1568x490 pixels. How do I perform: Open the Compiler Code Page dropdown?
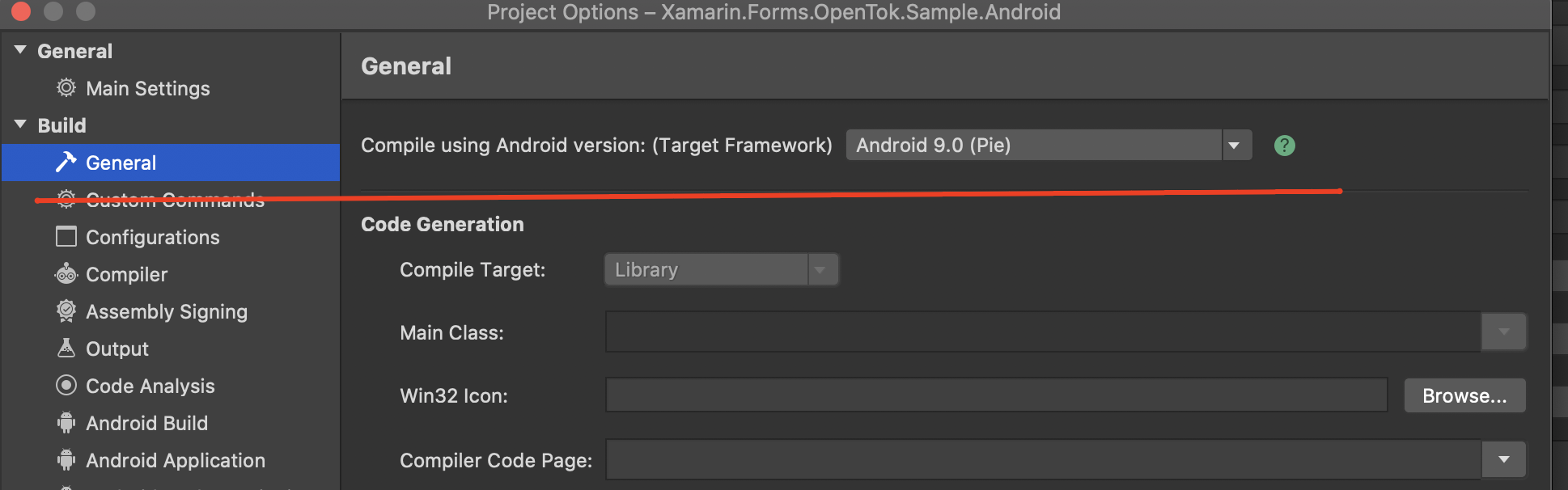click(1503, 459)
